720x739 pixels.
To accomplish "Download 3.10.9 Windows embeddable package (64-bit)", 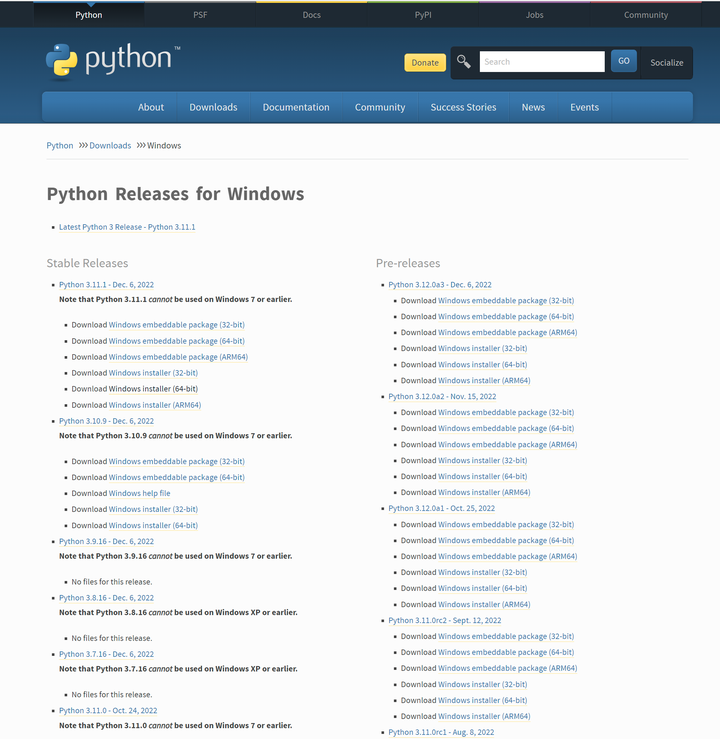I will click(x=177, y=477).
